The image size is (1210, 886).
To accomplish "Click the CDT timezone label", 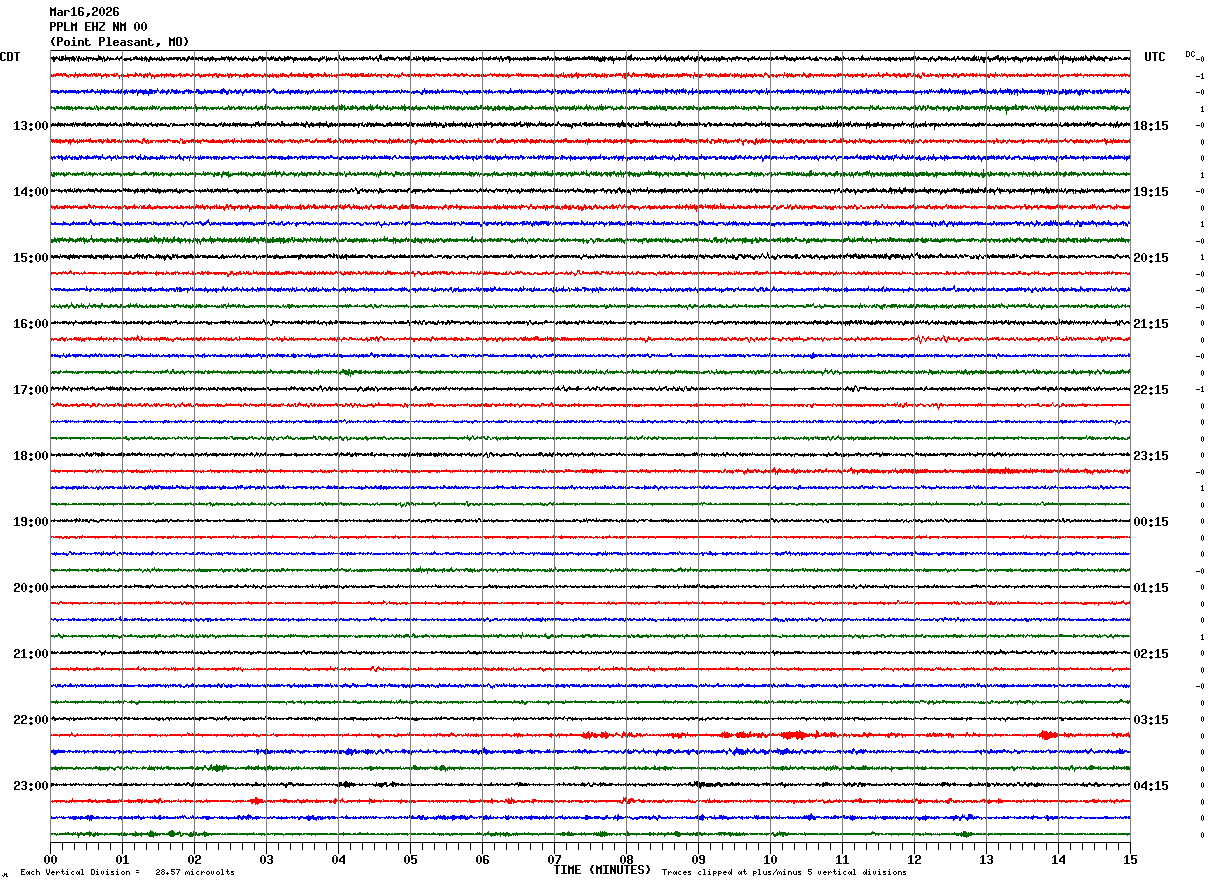I will pyautogui.click(x=10, y=57).
